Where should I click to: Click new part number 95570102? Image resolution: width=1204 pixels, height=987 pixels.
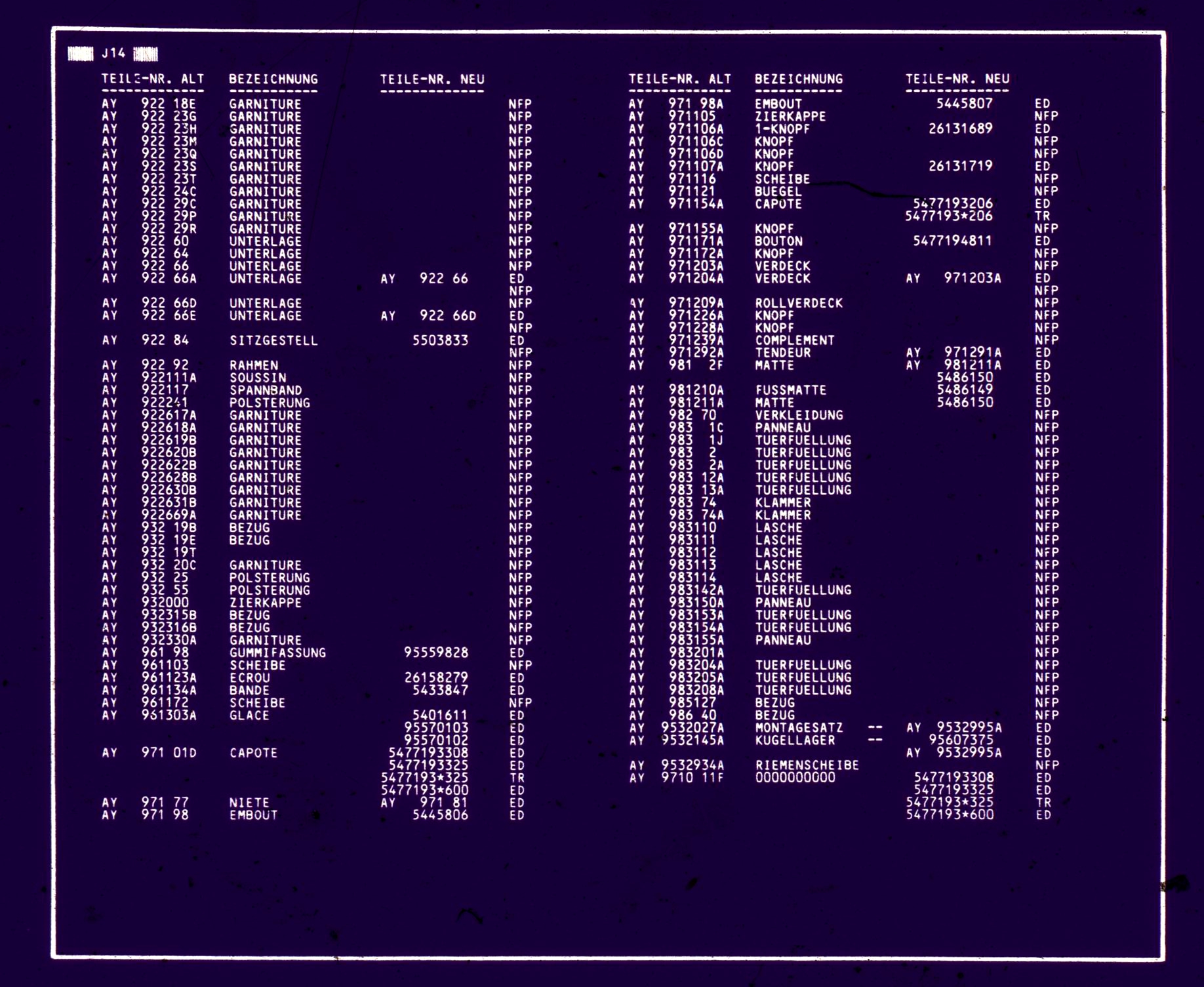click(437, 740)
